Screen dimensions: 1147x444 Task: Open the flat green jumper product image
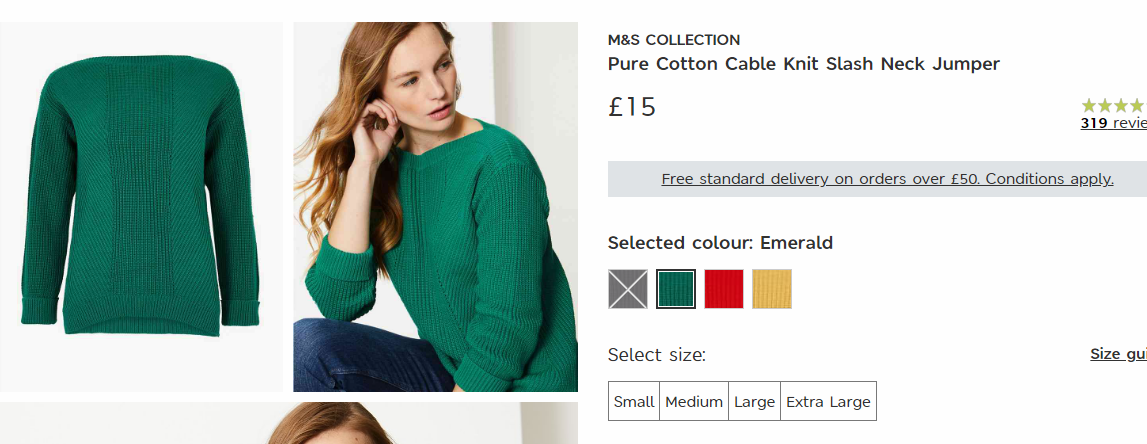point(141,207)
